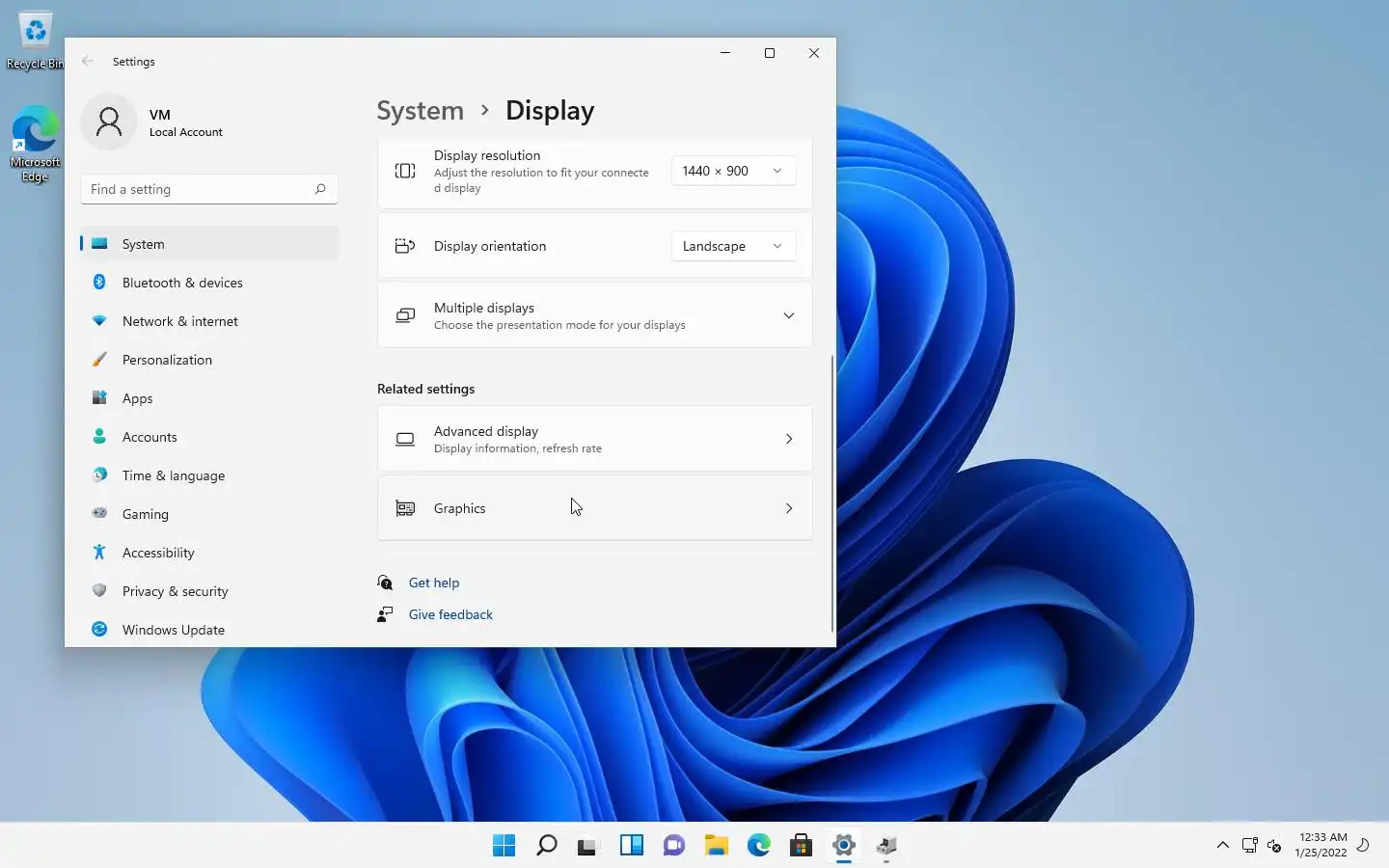Click the Settings gear on the taskbar
The height and width of the screenshot is (868, 1389).
click(843, 846)
